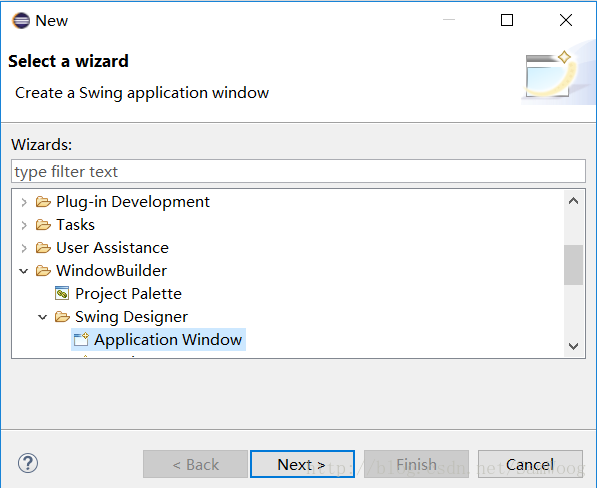Click the Next button
Image resolution: width=597 pixels, height=488 pixels.
pyautogui.click(x=302, y=464)
